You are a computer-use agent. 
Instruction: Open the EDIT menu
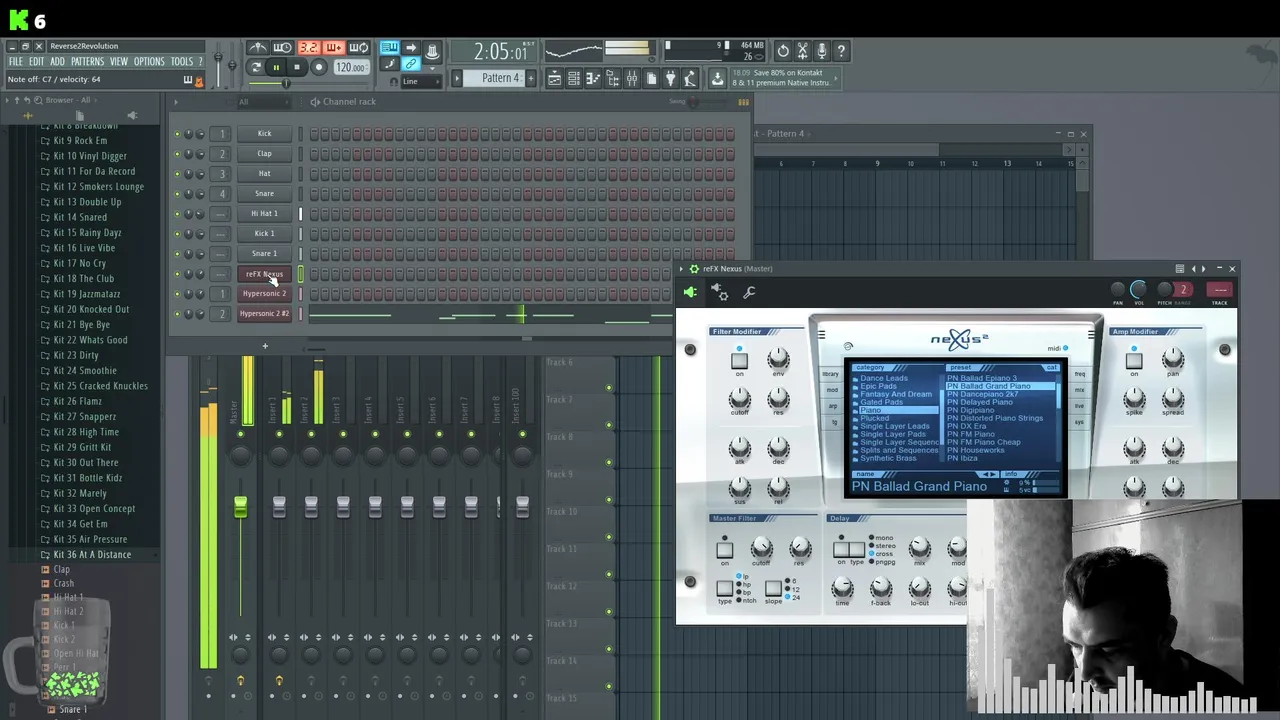click(x=36, y=62)
